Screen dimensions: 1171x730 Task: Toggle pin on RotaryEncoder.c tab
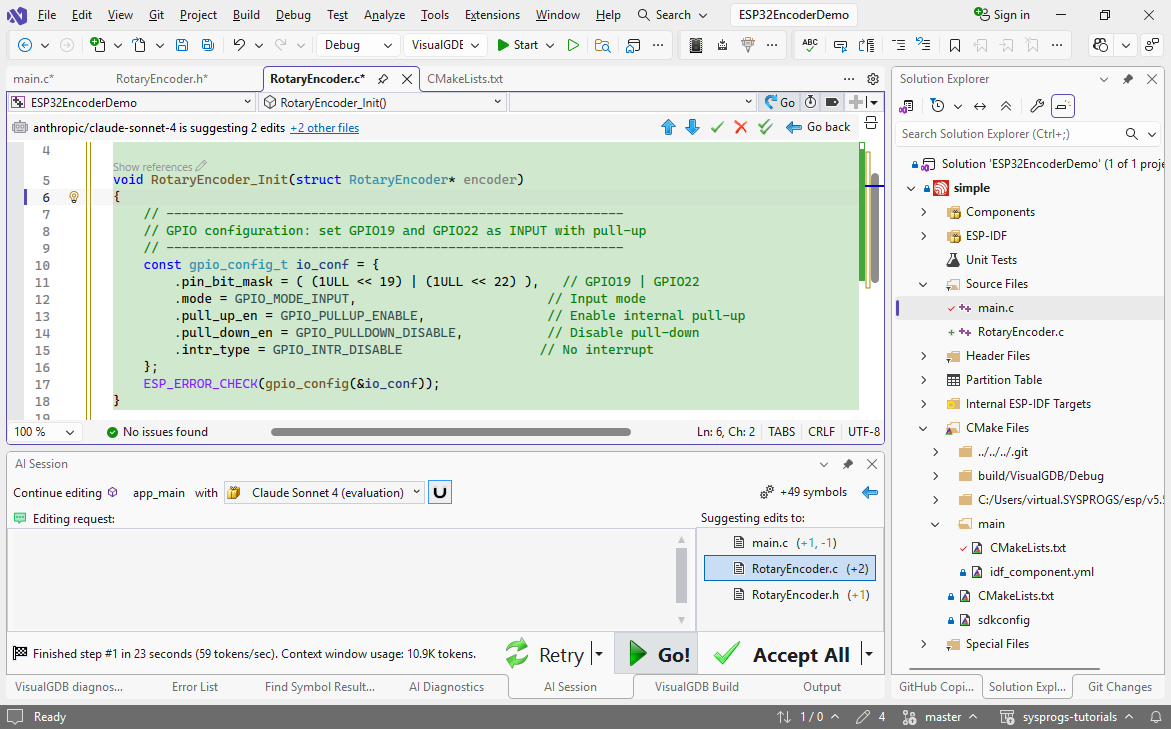(383, 79)
